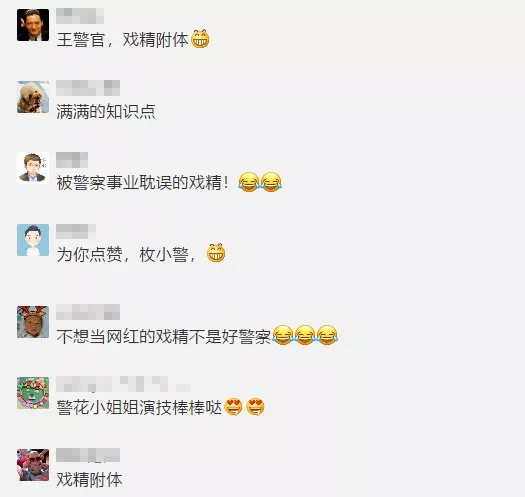Open the cartoon man in suit avatar
Screen dimensions: 525x497
point(33,168)
